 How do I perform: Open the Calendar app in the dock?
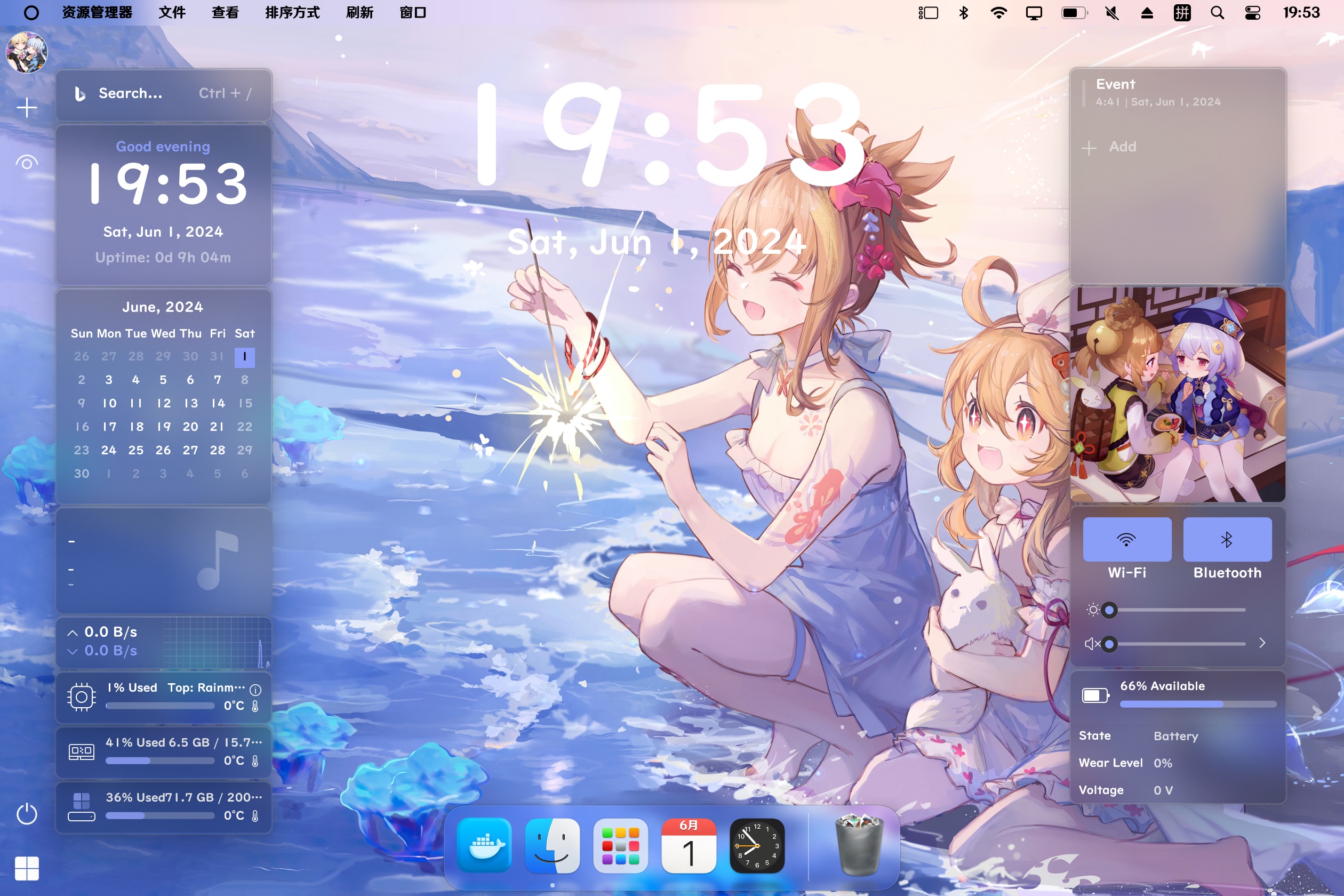689,845
